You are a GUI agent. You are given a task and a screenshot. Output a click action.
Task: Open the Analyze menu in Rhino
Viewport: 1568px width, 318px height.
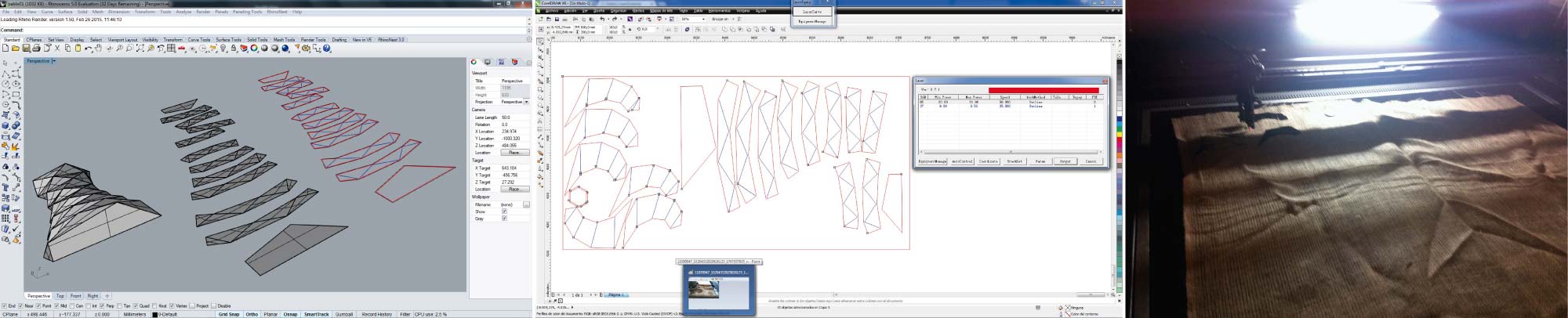[183, 12]
